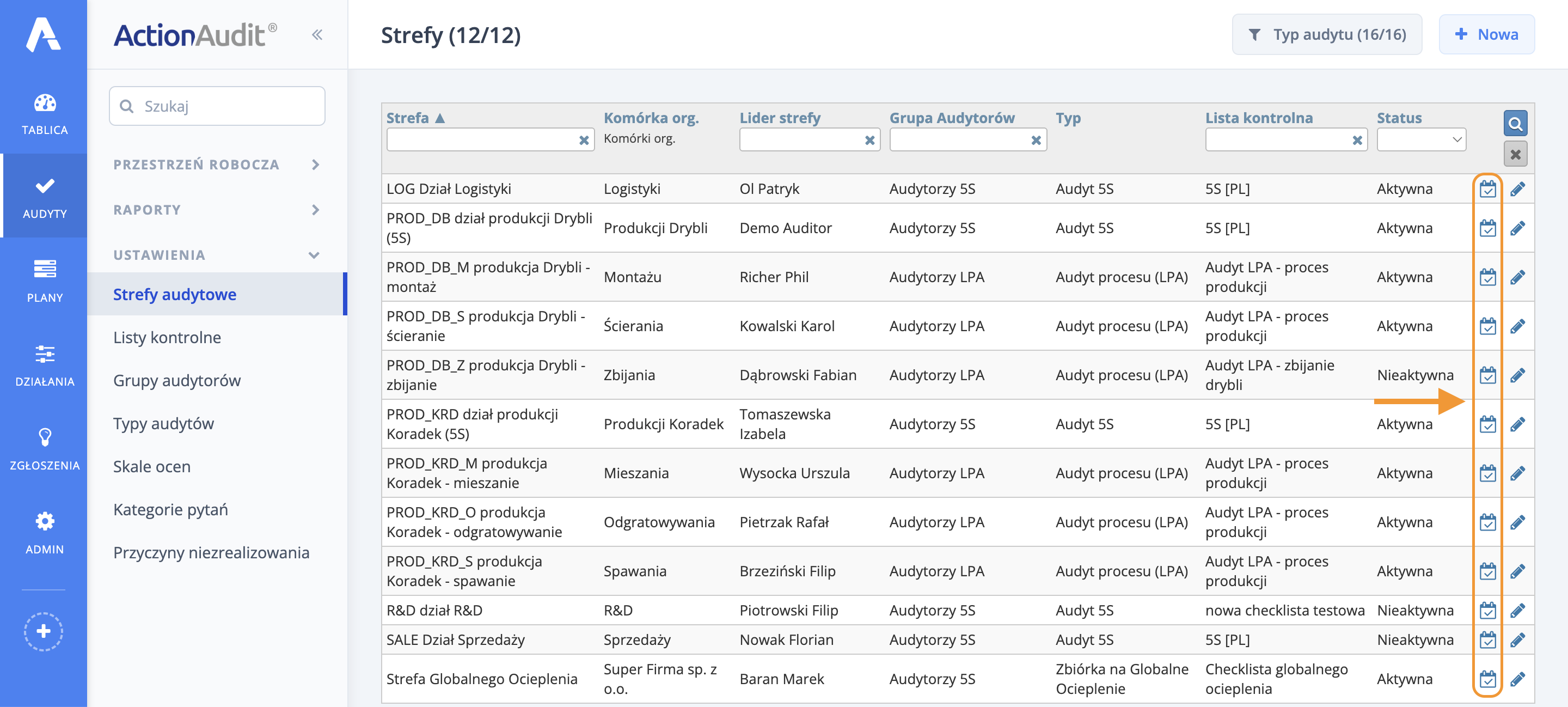Sort by clicking the Strefa column header arrow
1568x707 pixels.
(x=439, y=118)
